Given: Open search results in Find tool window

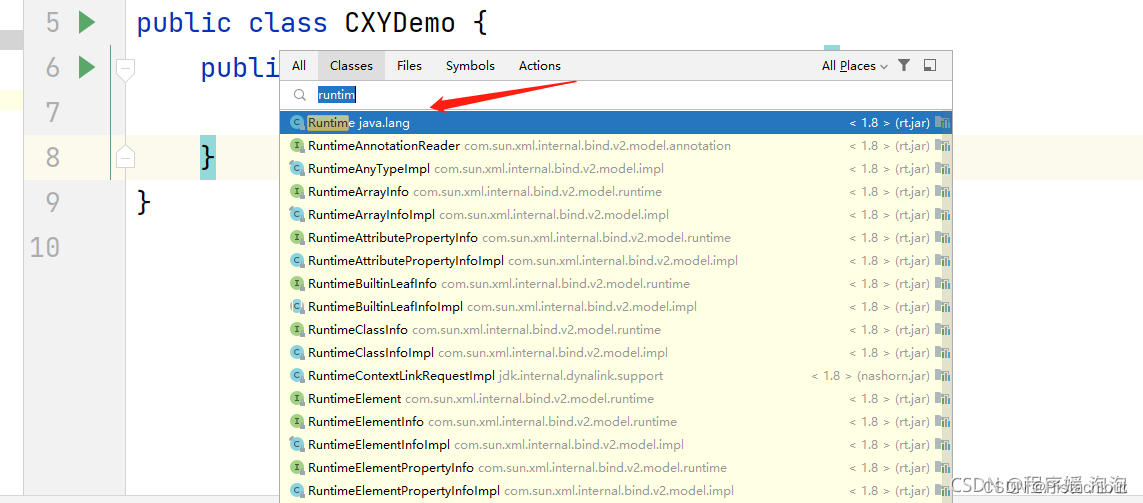Looking at the screenshot, I should point(929,66).
